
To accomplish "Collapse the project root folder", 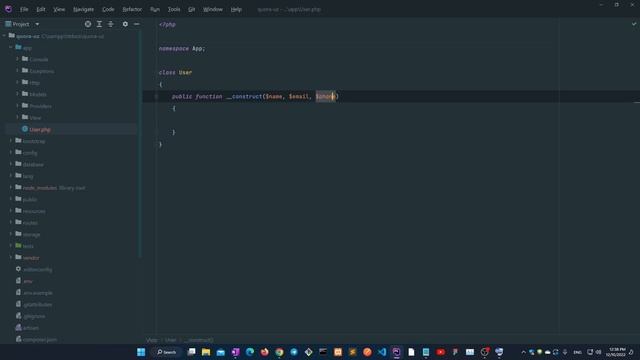I will (x=4, y=36).
